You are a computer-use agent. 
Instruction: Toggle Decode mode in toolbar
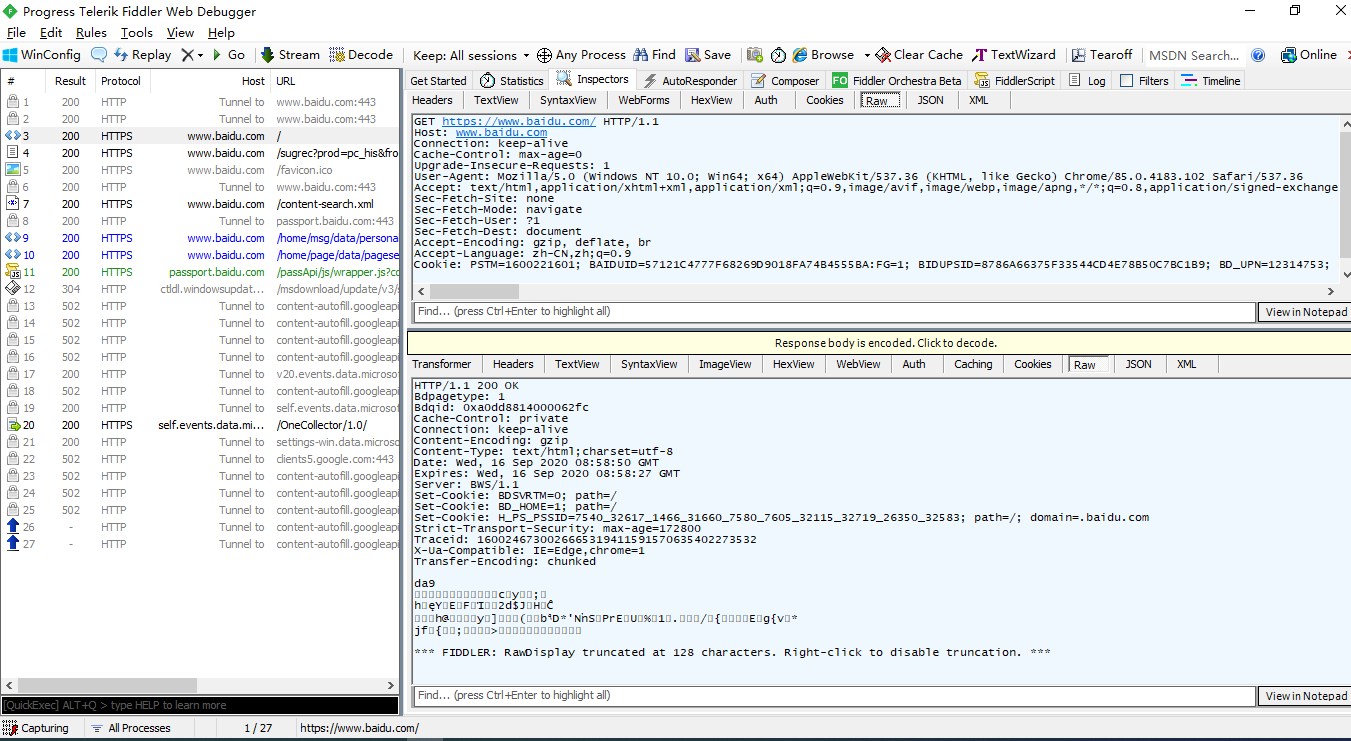point(361,55)
